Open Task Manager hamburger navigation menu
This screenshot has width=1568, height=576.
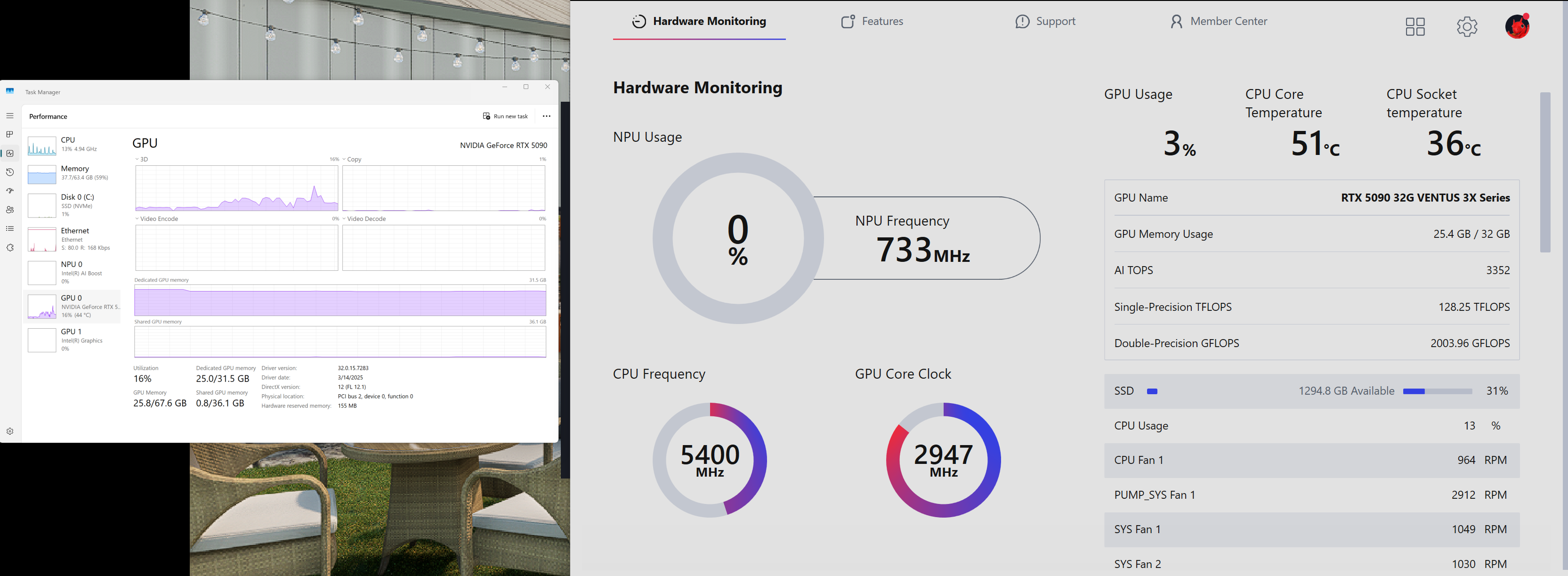[10, 116]
